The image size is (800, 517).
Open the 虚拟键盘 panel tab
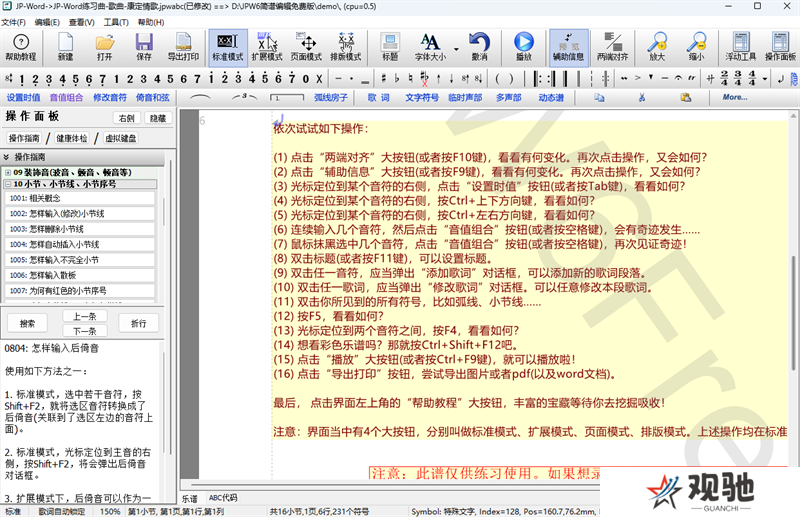pos(120,138)
